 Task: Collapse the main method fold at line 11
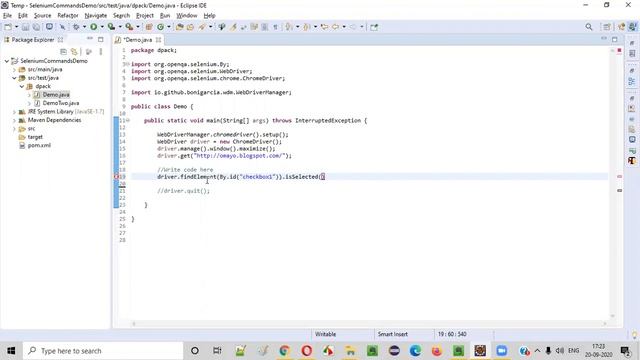pos(128,120)
